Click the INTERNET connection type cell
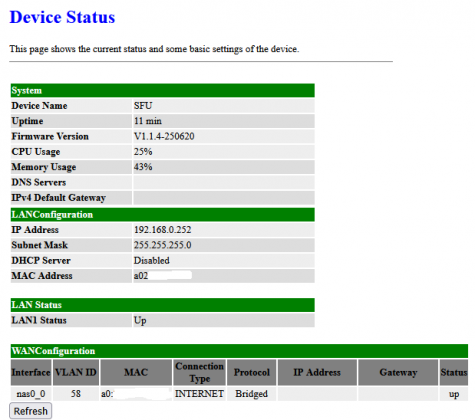475x420 pixels. pyautogui.click(x=199, y=394)
